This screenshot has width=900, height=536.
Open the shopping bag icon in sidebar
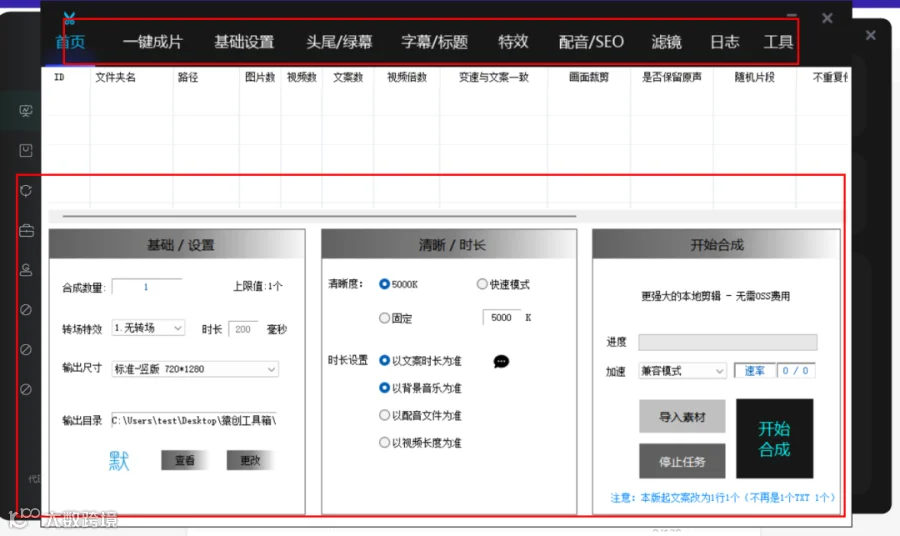tap(26, 150)
